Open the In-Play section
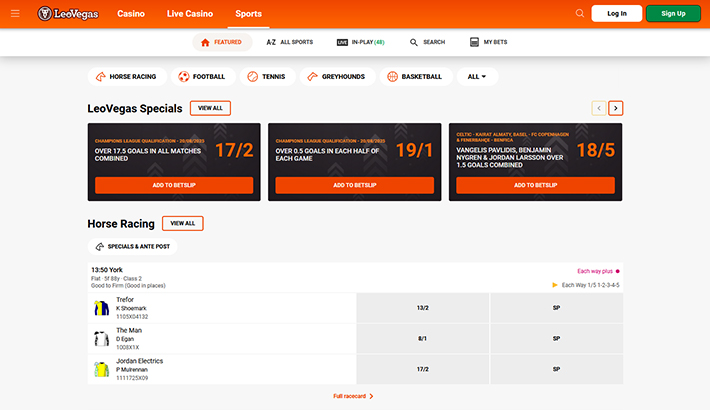Image resolution: width=710 pixels, height=410 pixels. (361, 43)
